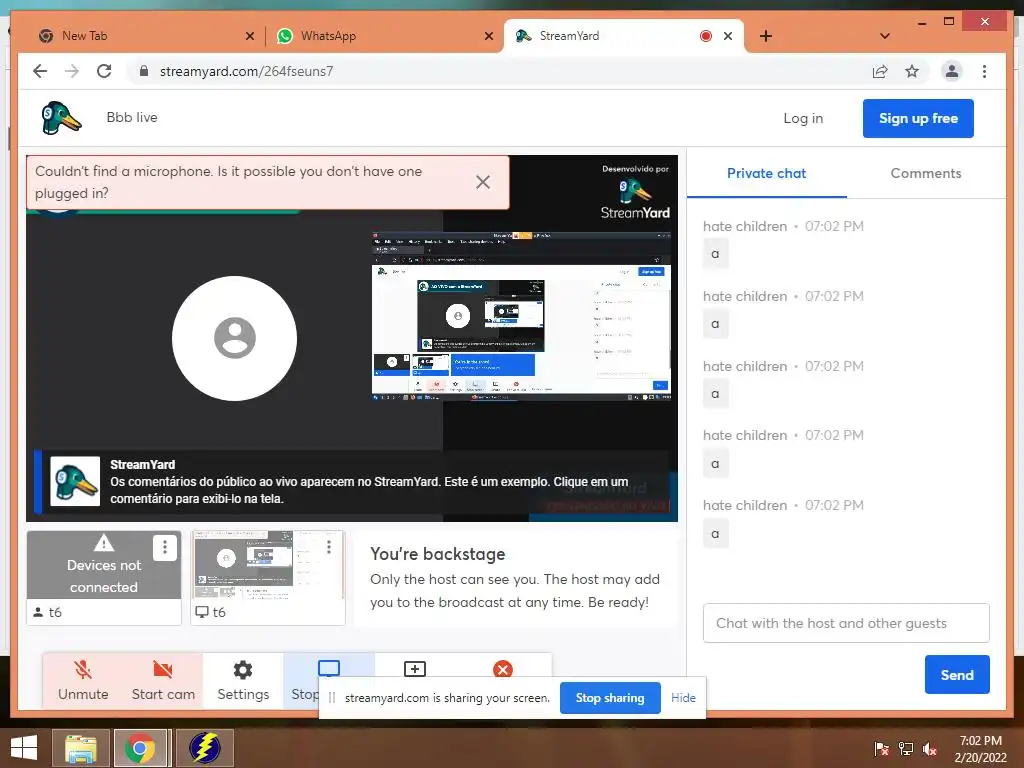Open options menu on screen share thumbnail

(x=328, y=546)
